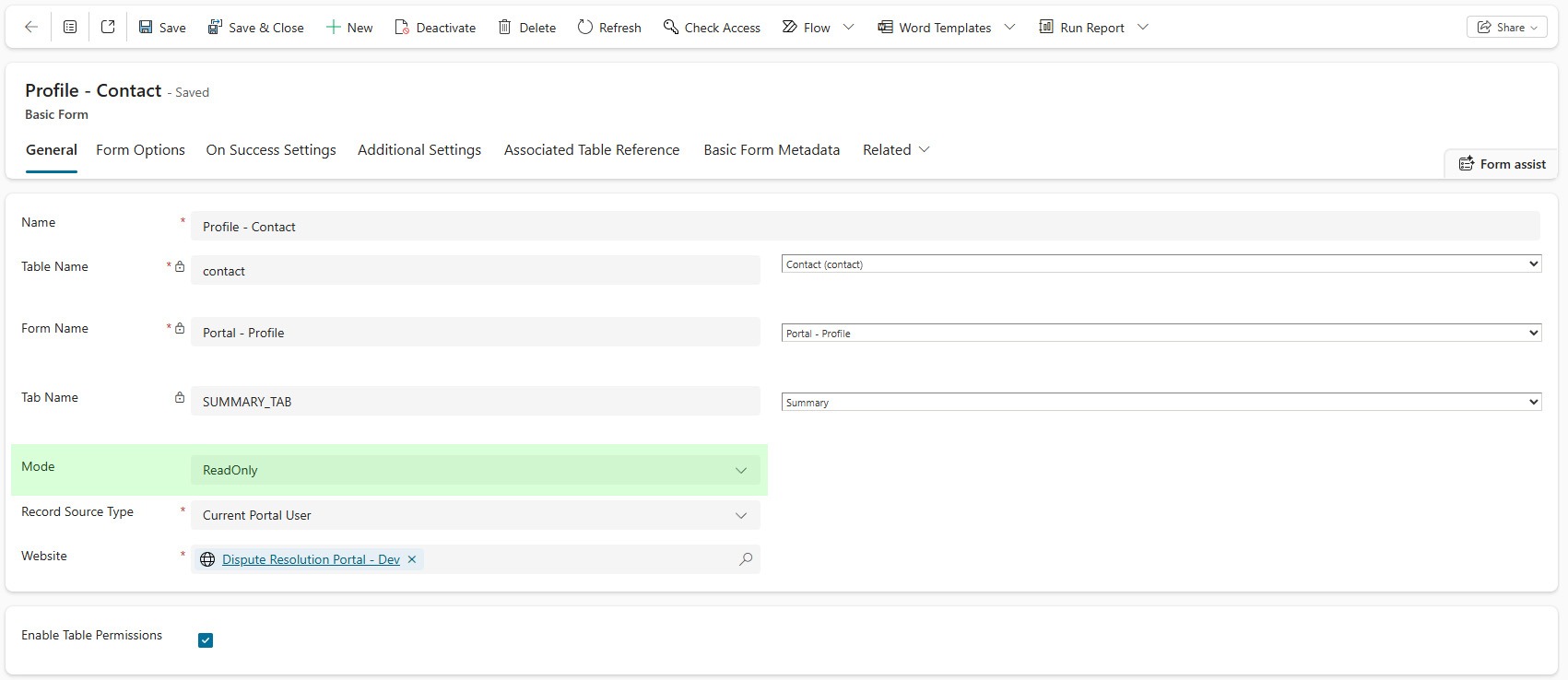Click the Website lookup search icon

746,559
